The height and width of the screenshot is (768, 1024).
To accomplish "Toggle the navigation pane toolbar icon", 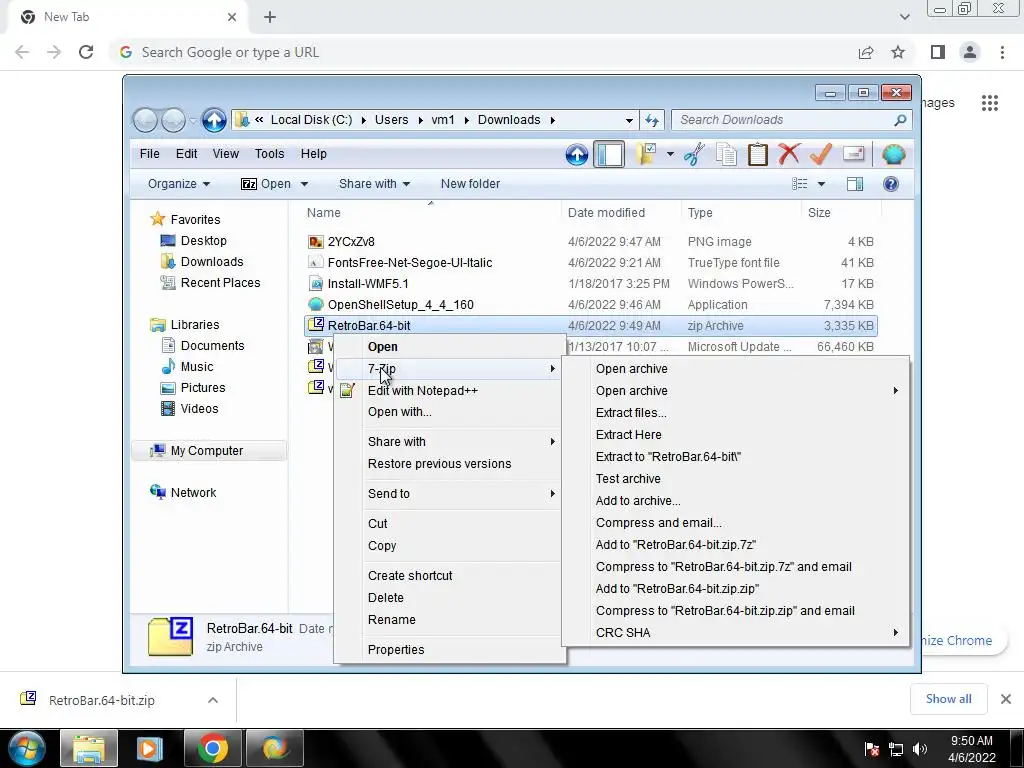I will tap(609, 155).
